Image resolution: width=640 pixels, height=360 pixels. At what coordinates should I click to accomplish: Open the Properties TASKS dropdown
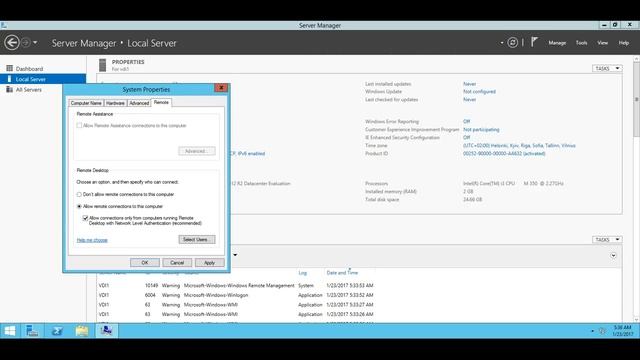[607, 69]
